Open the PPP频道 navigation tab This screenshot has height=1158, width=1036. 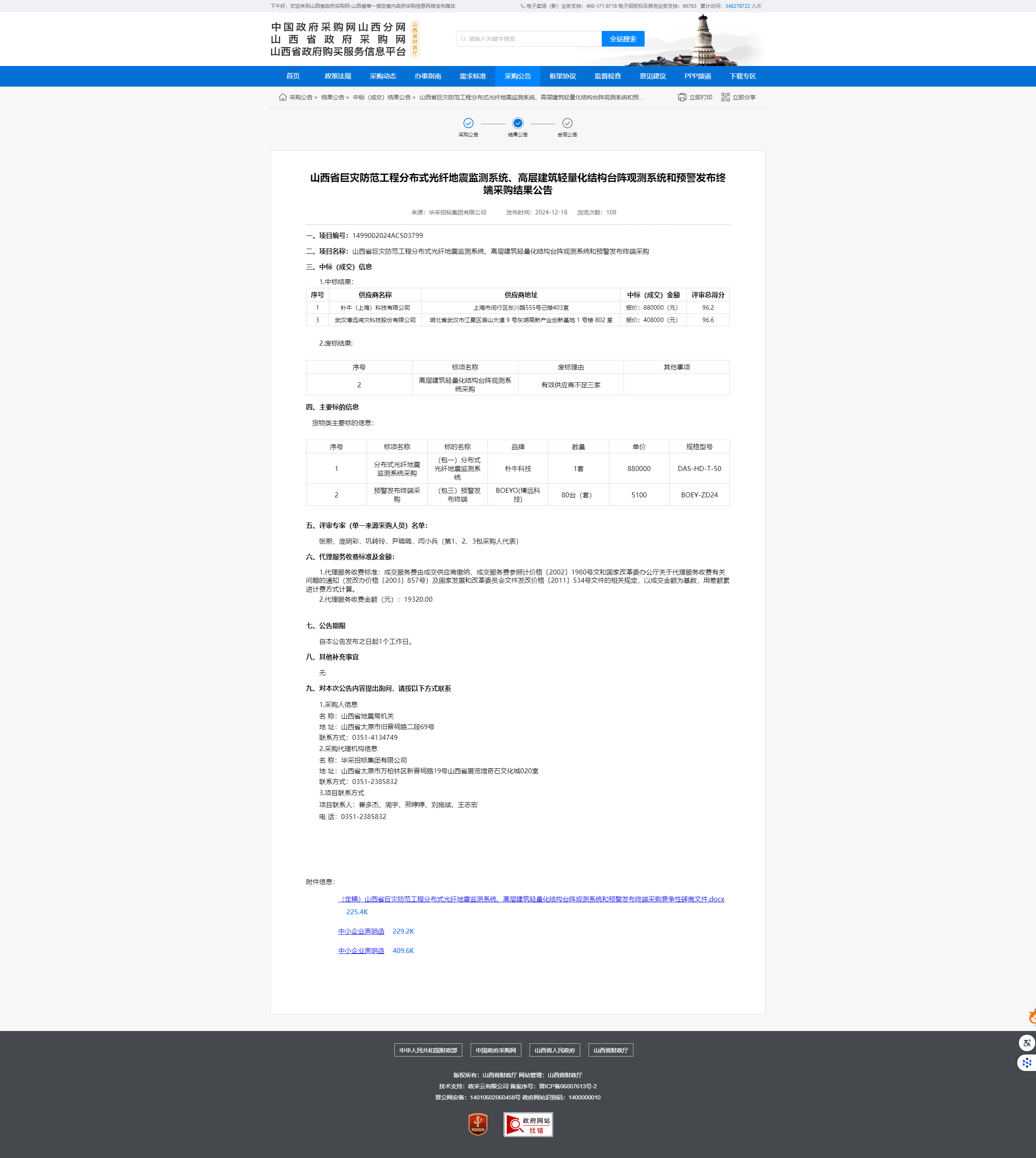click(x=698, y=76)
